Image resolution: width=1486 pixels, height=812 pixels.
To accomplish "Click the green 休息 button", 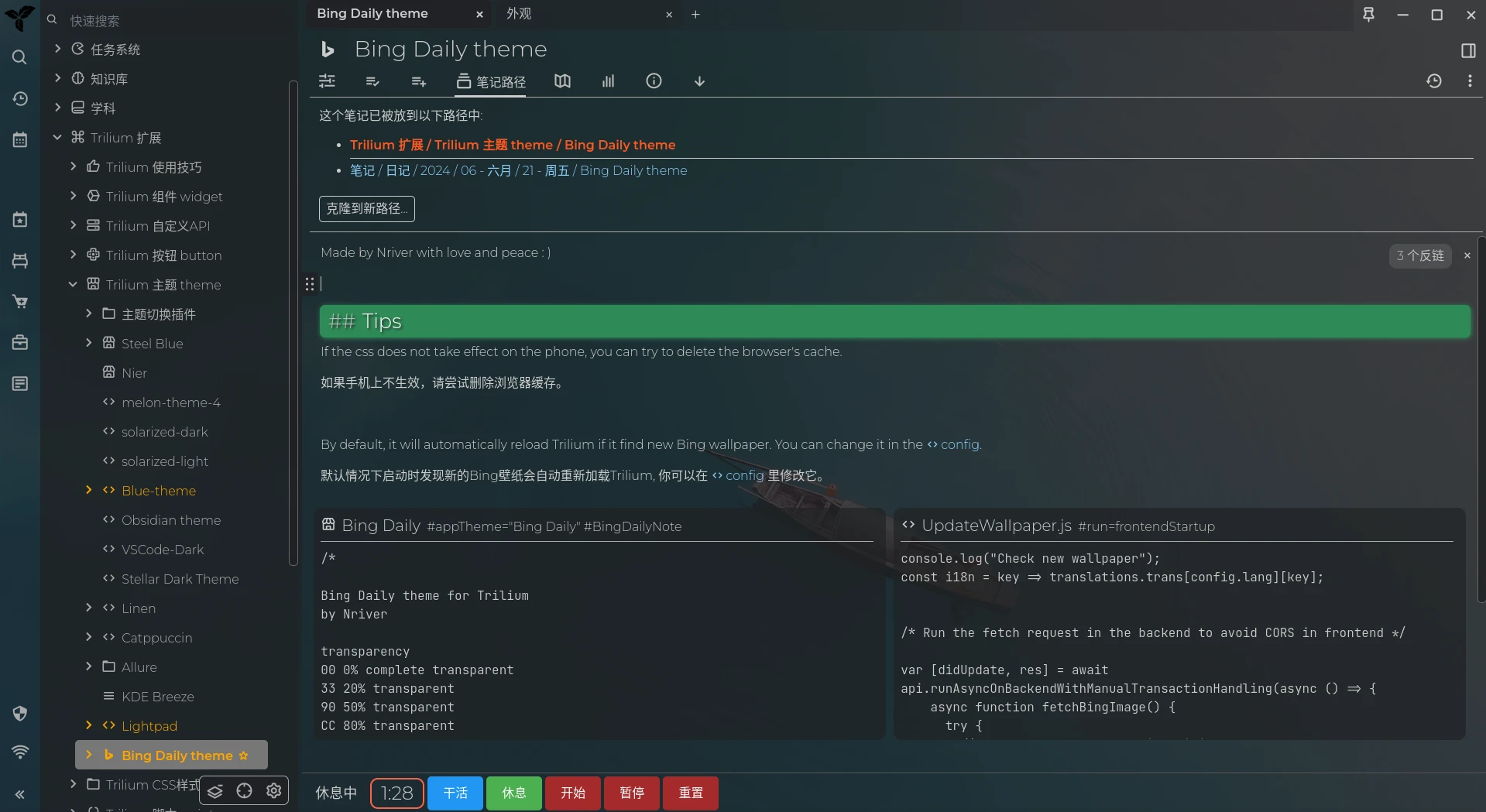I will [514, 793].
